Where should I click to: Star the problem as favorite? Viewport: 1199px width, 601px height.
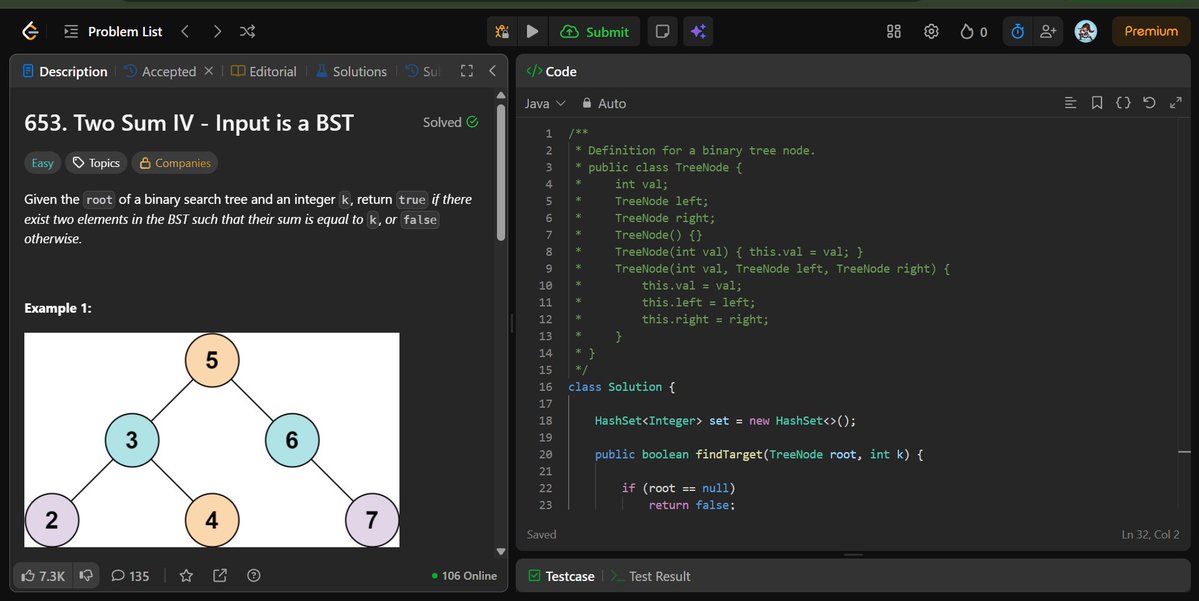pyautogui.click(x=186, y=576)
